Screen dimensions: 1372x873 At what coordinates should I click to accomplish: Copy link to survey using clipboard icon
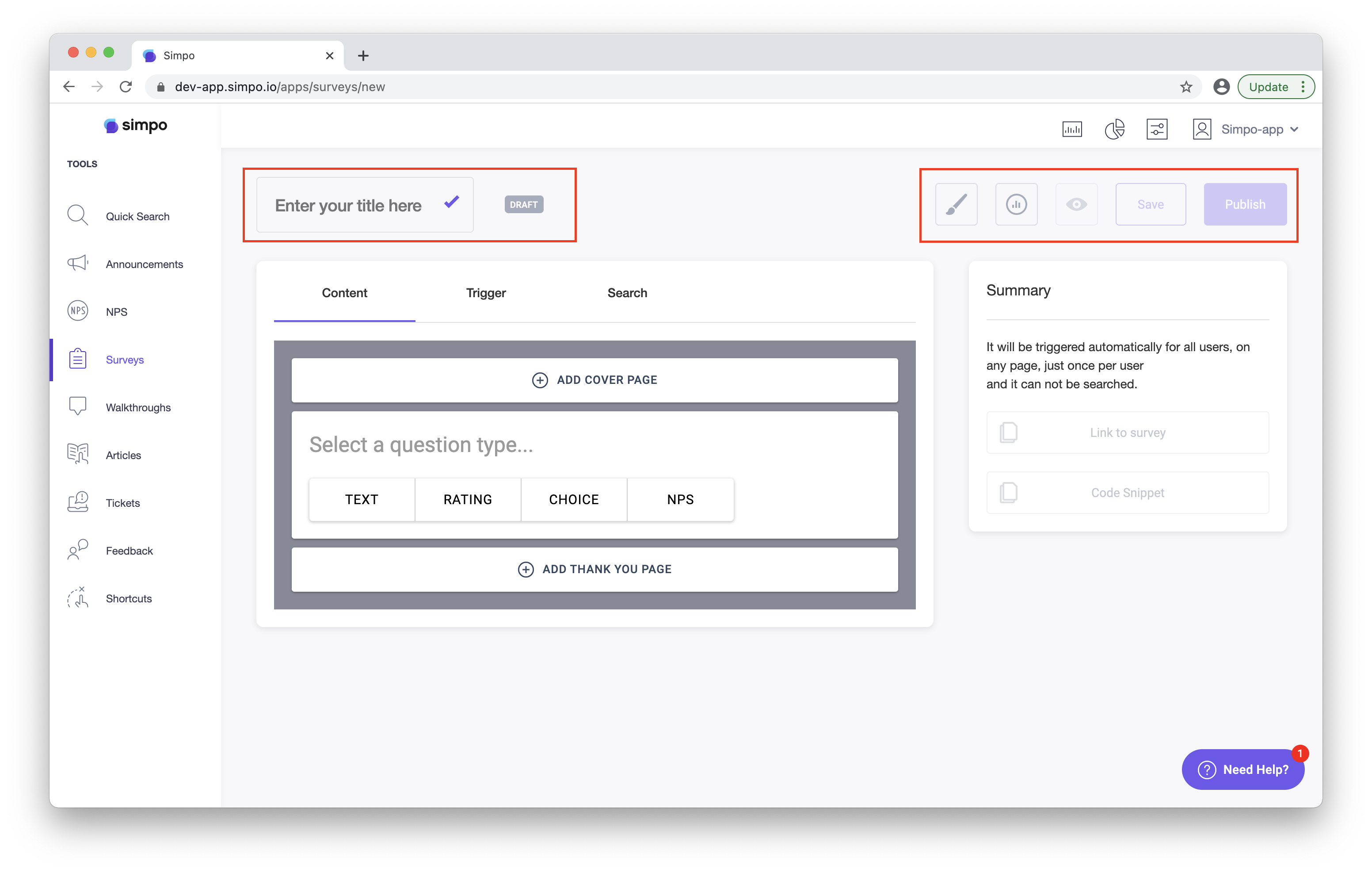point(1008,432)
